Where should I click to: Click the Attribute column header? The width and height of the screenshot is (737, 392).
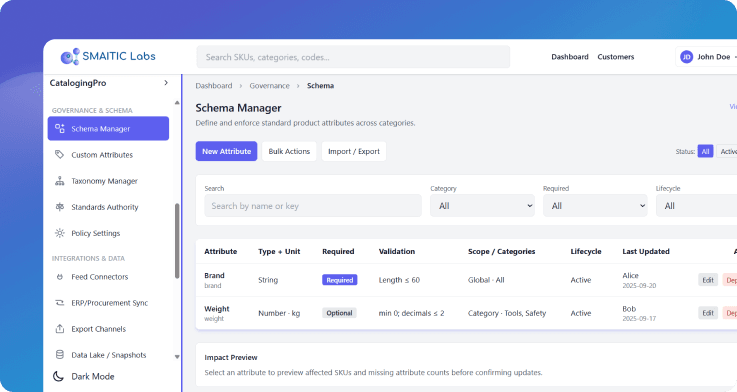(x=220, y=251)
